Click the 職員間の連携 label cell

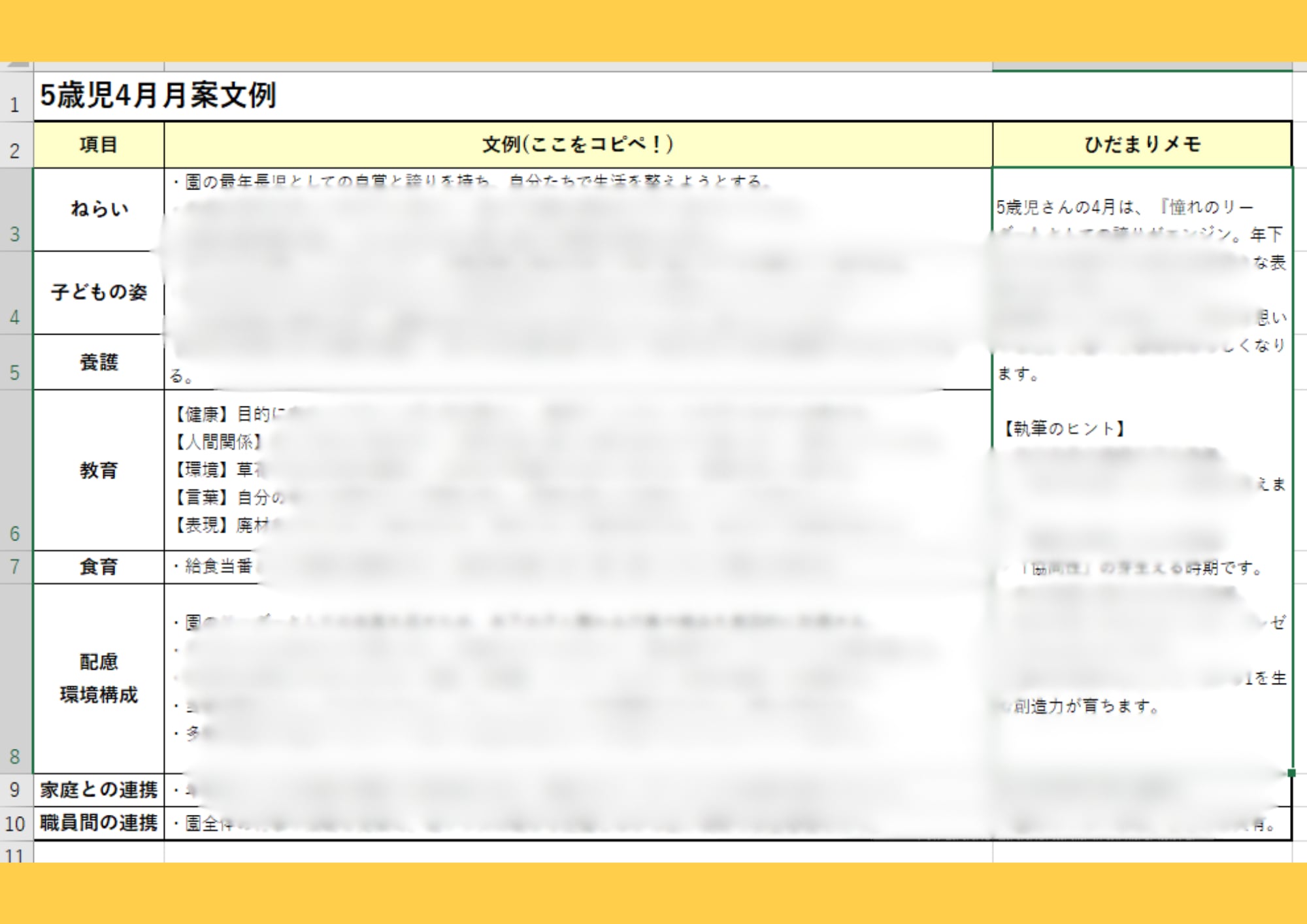pos(99,823)
